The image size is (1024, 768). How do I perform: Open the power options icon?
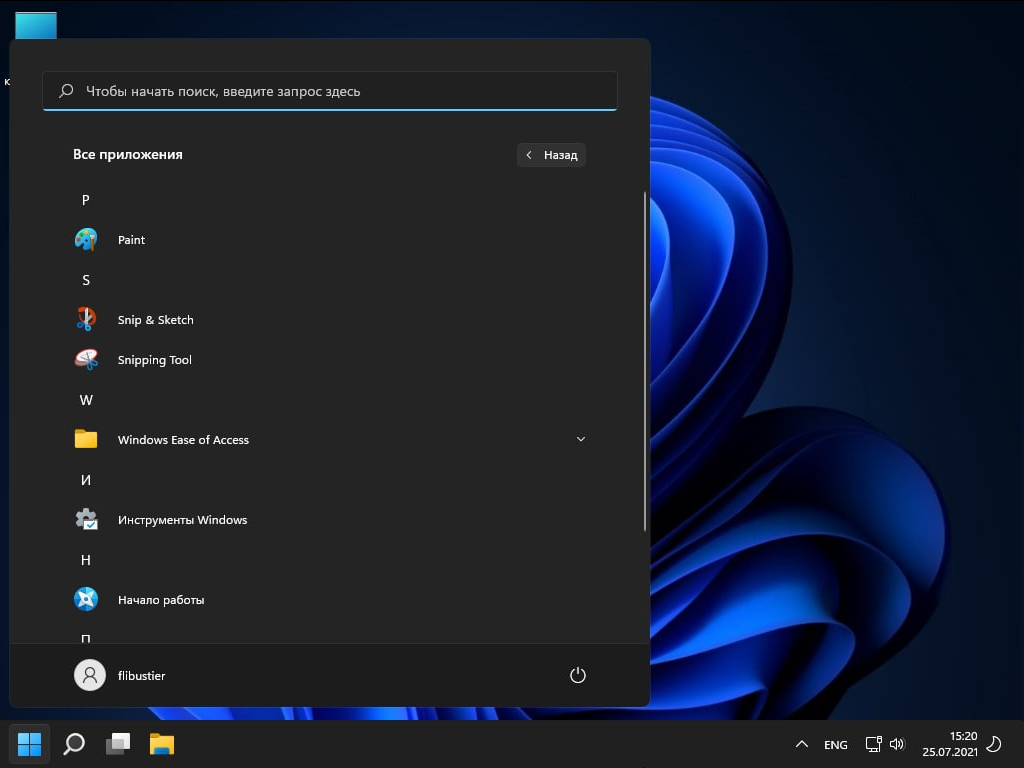577,675
